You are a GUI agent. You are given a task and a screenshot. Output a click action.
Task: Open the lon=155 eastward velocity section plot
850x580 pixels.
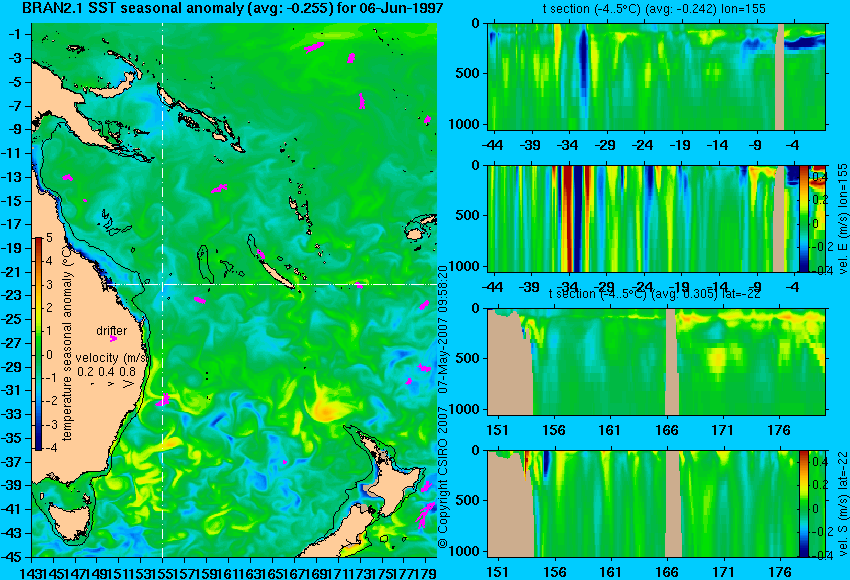pyautogui.click(x=656, y=219)
